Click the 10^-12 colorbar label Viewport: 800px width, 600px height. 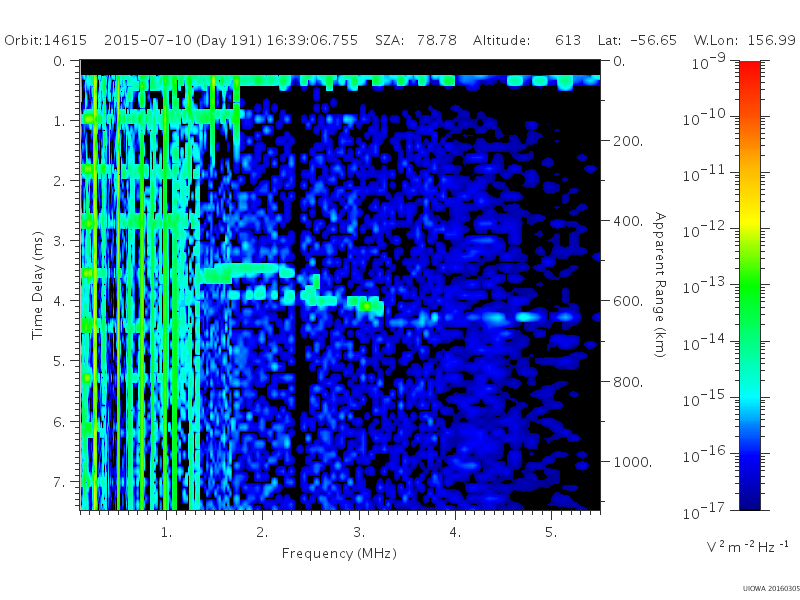[x=704, y=229]
